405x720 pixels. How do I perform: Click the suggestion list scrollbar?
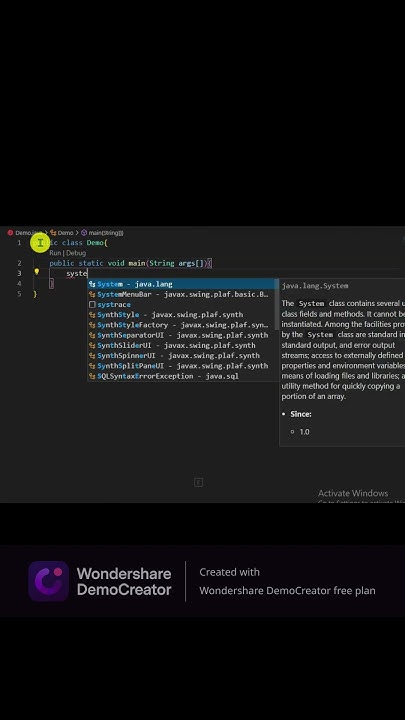point(277,304)
